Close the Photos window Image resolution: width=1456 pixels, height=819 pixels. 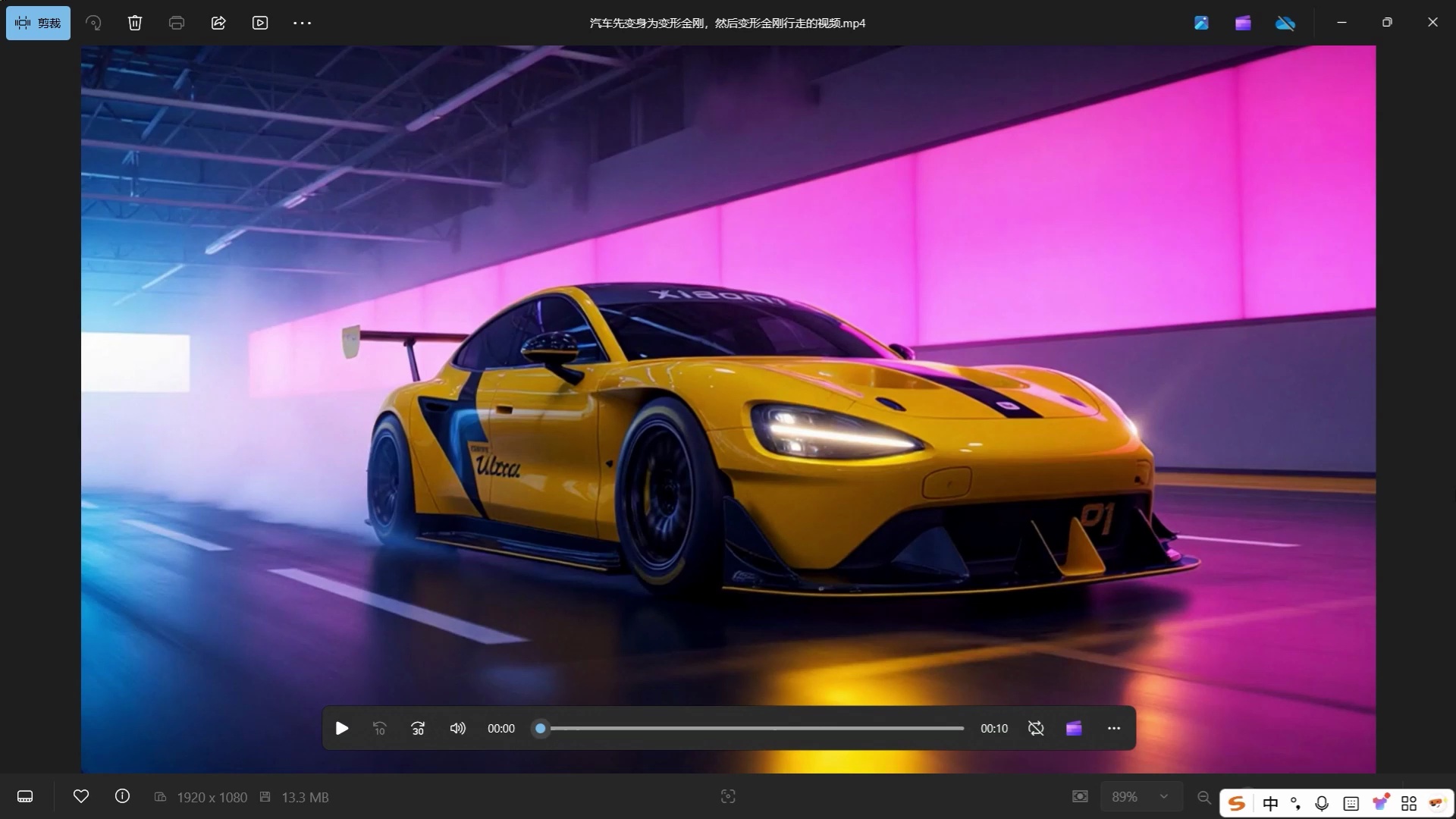[x=1432, y=23]
